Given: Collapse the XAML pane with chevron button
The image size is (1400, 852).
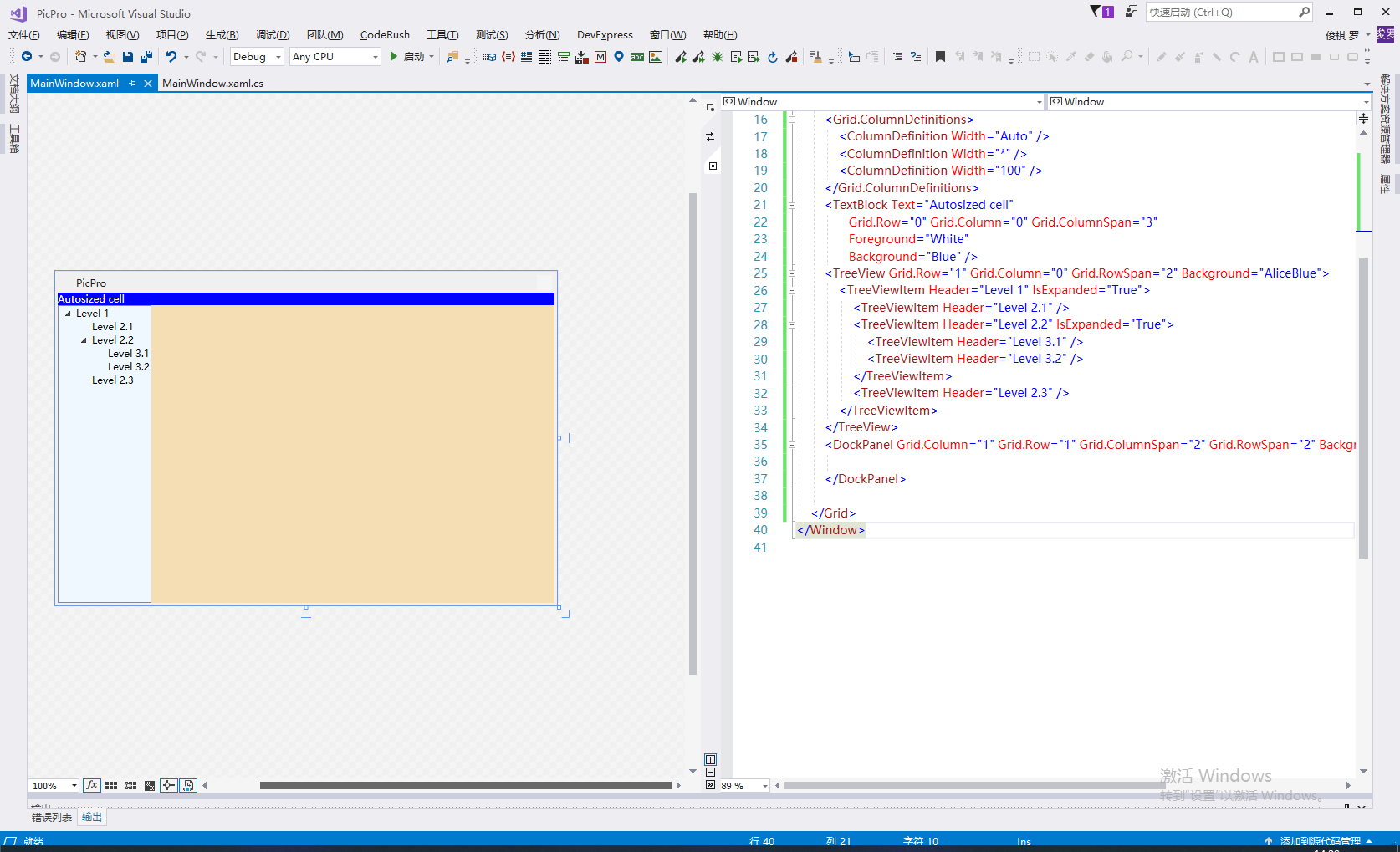Looking at the screenshot, I should pos(710,785).
